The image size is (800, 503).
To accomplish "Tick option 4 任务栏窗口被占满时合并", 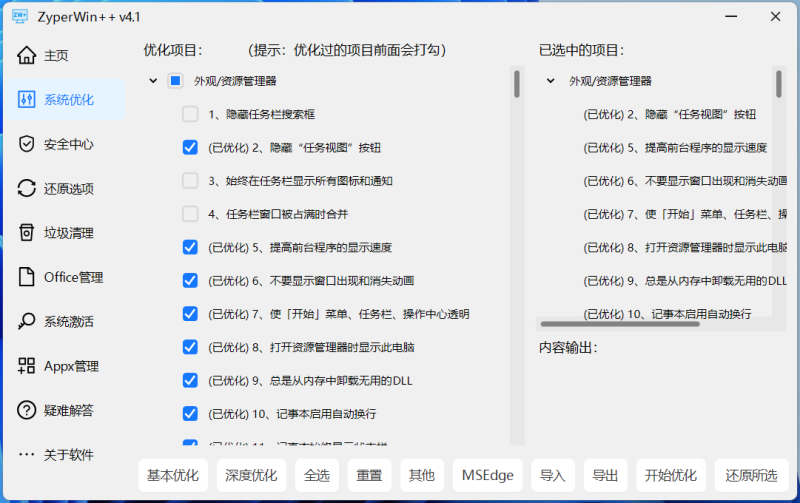I will pyautogui.click(x=190, y=214).
